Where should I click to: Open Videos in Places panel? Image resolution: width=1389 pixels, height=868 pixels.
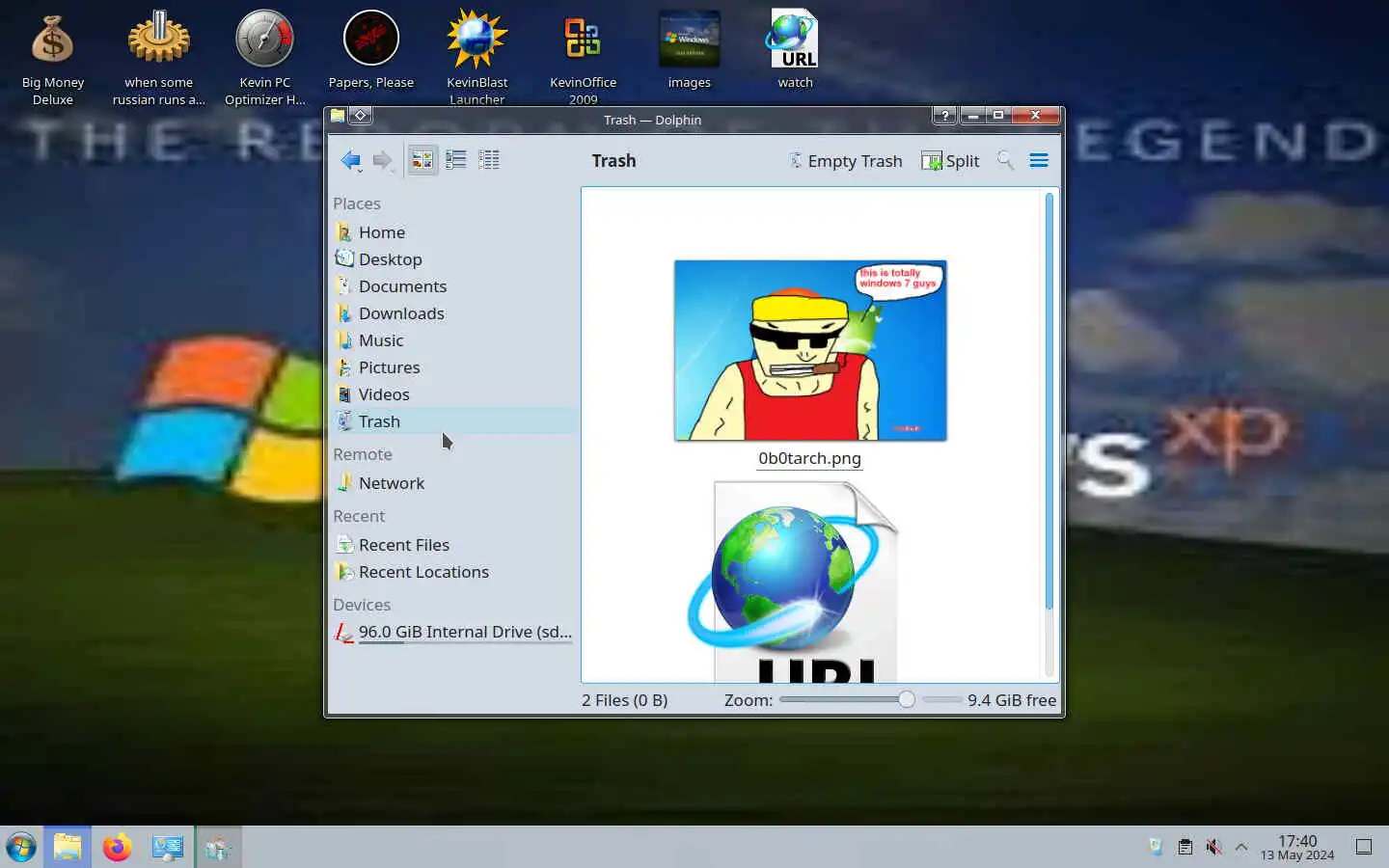click(x=453, y=394)
